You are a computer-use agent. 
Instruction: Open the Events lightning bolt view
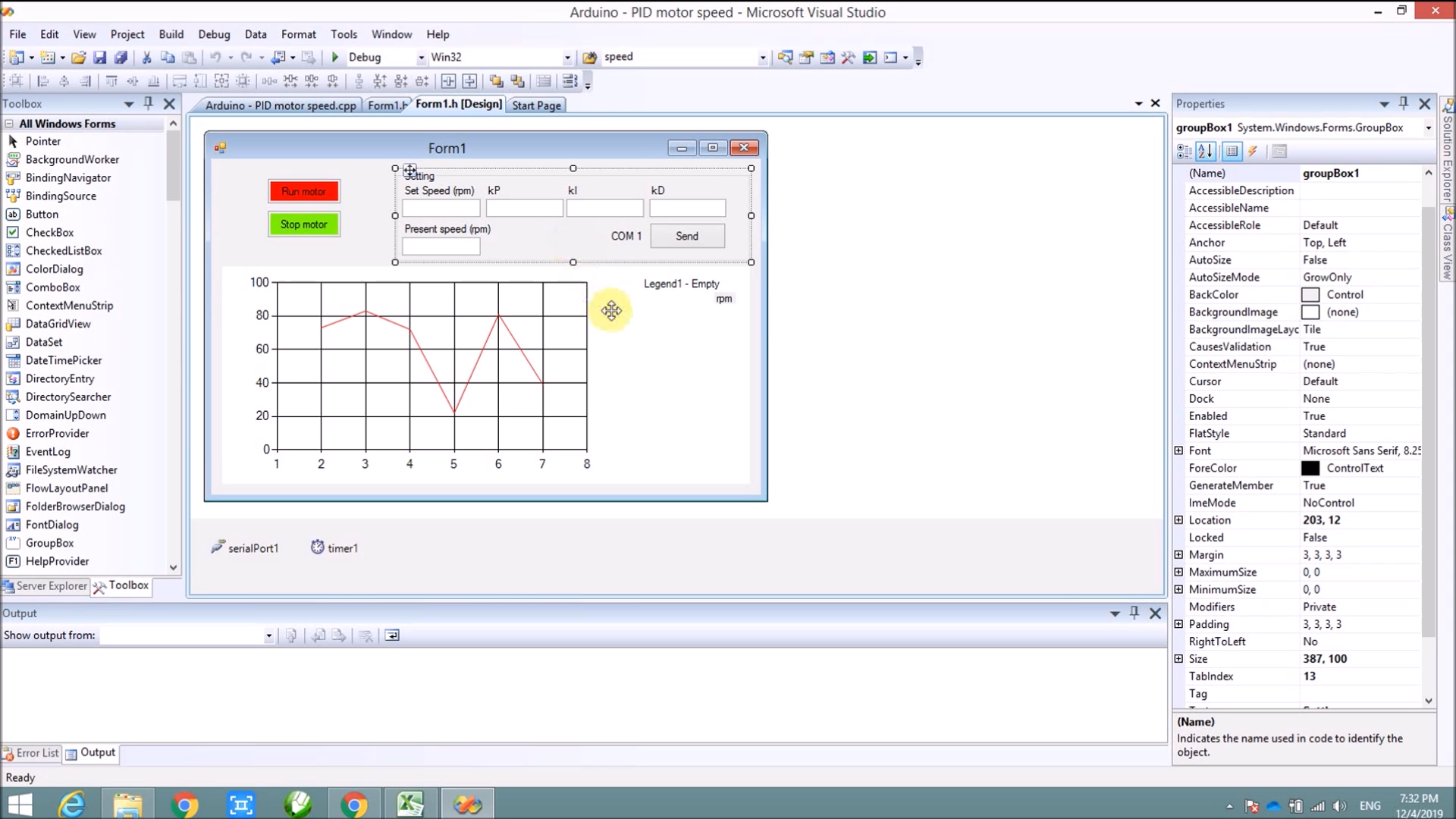click(x=1253, y=151)
